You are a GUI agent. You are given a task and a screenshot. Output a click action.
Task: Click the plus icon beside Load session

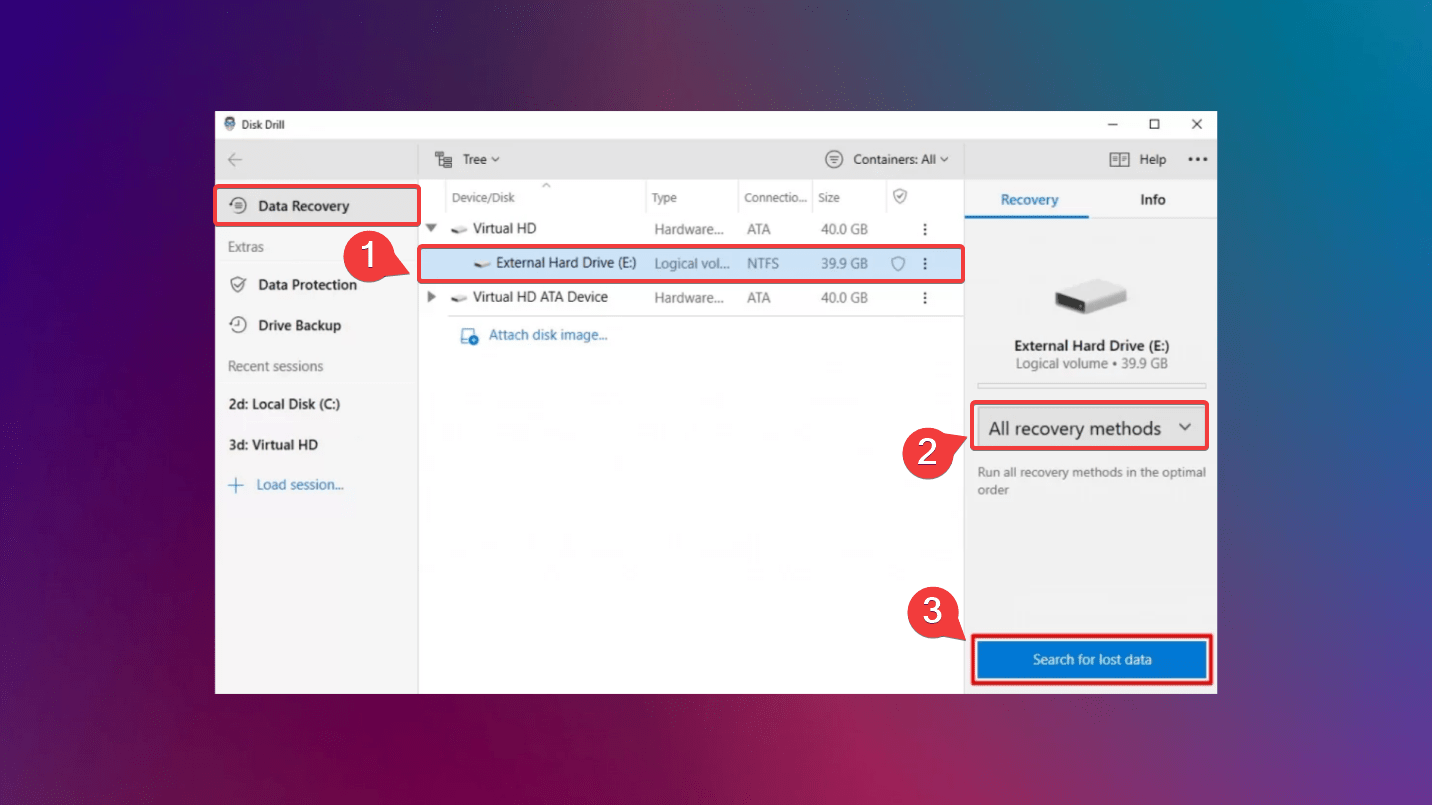coord(236,485)
